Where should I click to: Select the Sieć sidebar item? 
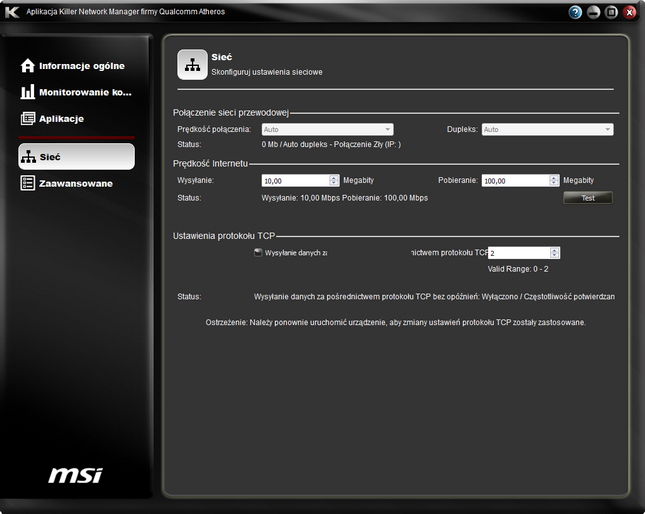(77, 157)
